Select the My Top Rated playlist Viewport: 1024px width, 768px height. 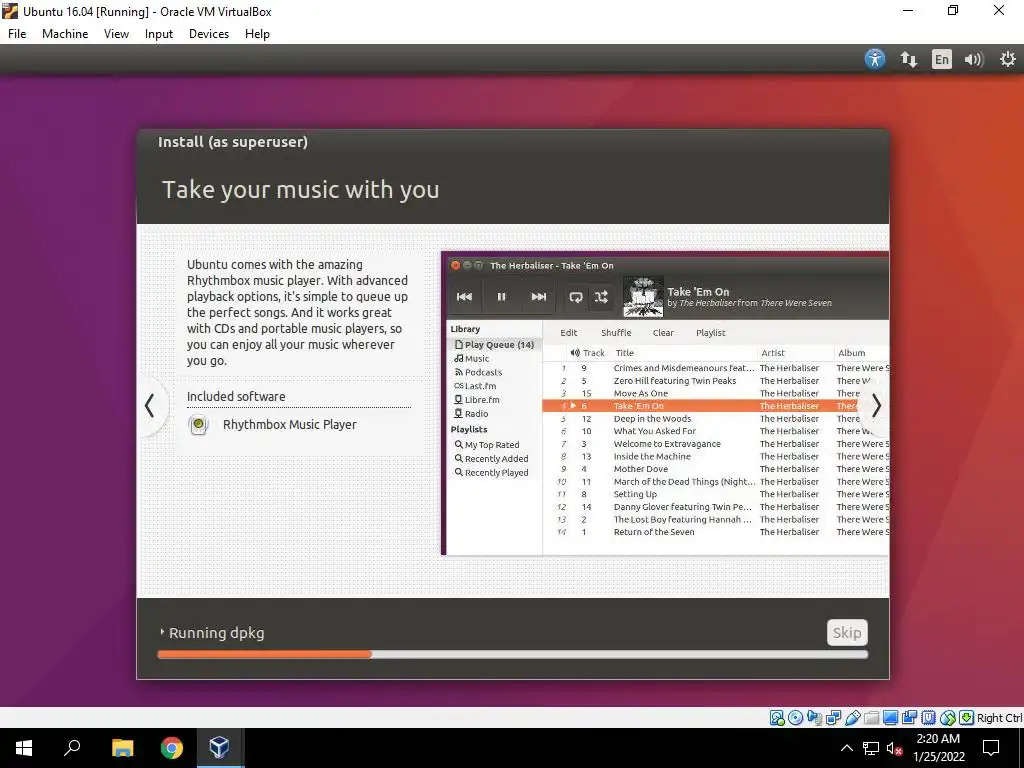click(487, 445)
